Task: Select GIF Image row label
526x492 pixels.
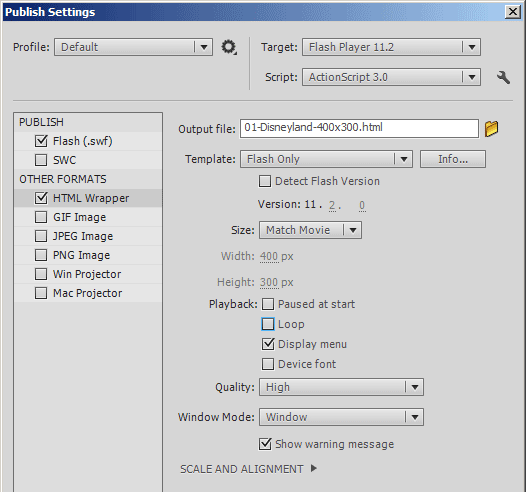Action: tap(80, 217)
